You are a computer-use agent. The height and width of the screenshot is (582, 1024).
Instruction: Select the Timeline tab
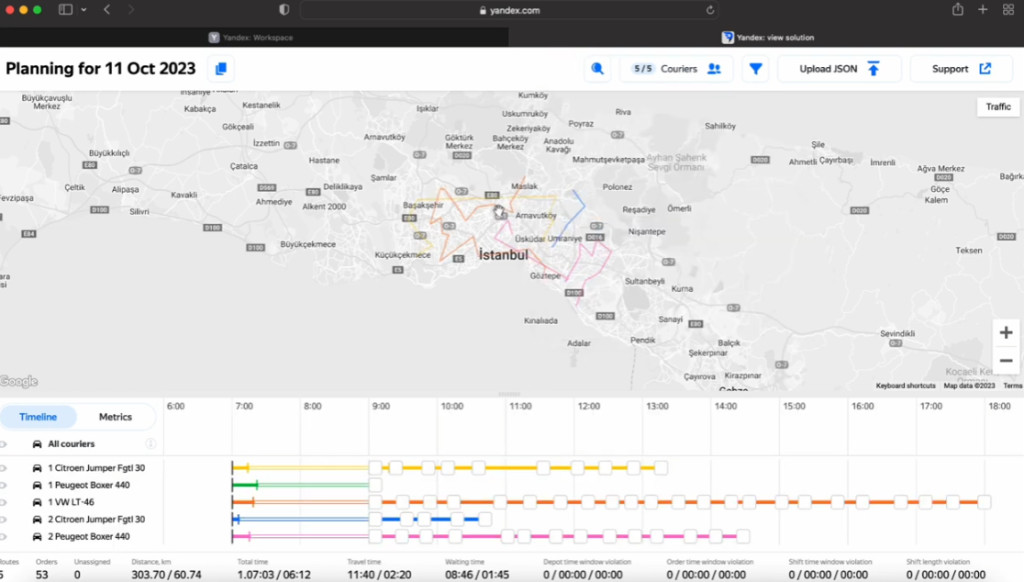[38, 417]
